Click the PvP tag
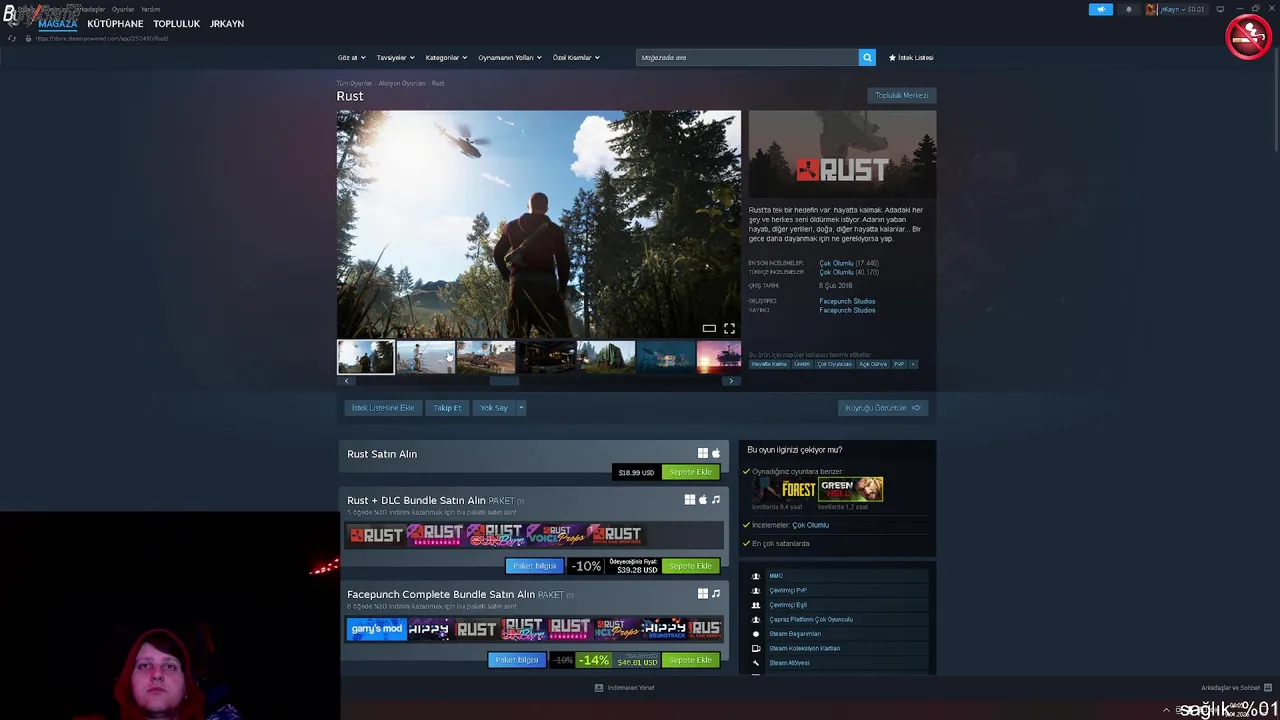 point(899,364)
